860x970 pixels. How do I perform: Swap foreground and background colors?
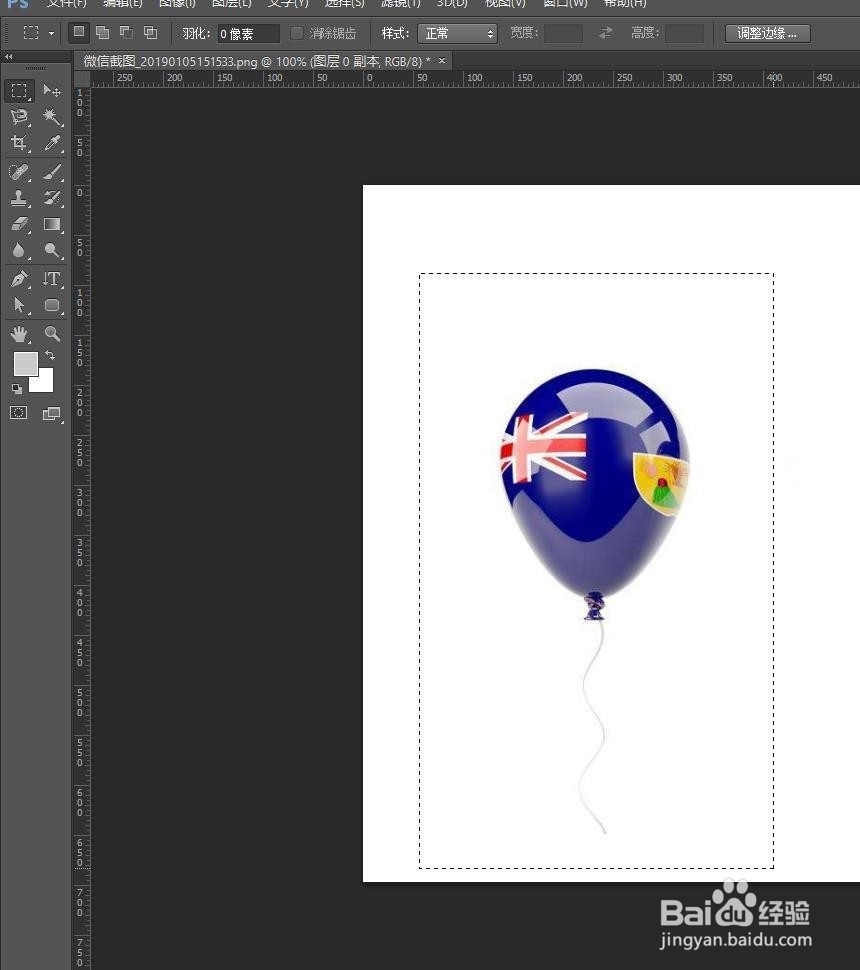(50, 356)
